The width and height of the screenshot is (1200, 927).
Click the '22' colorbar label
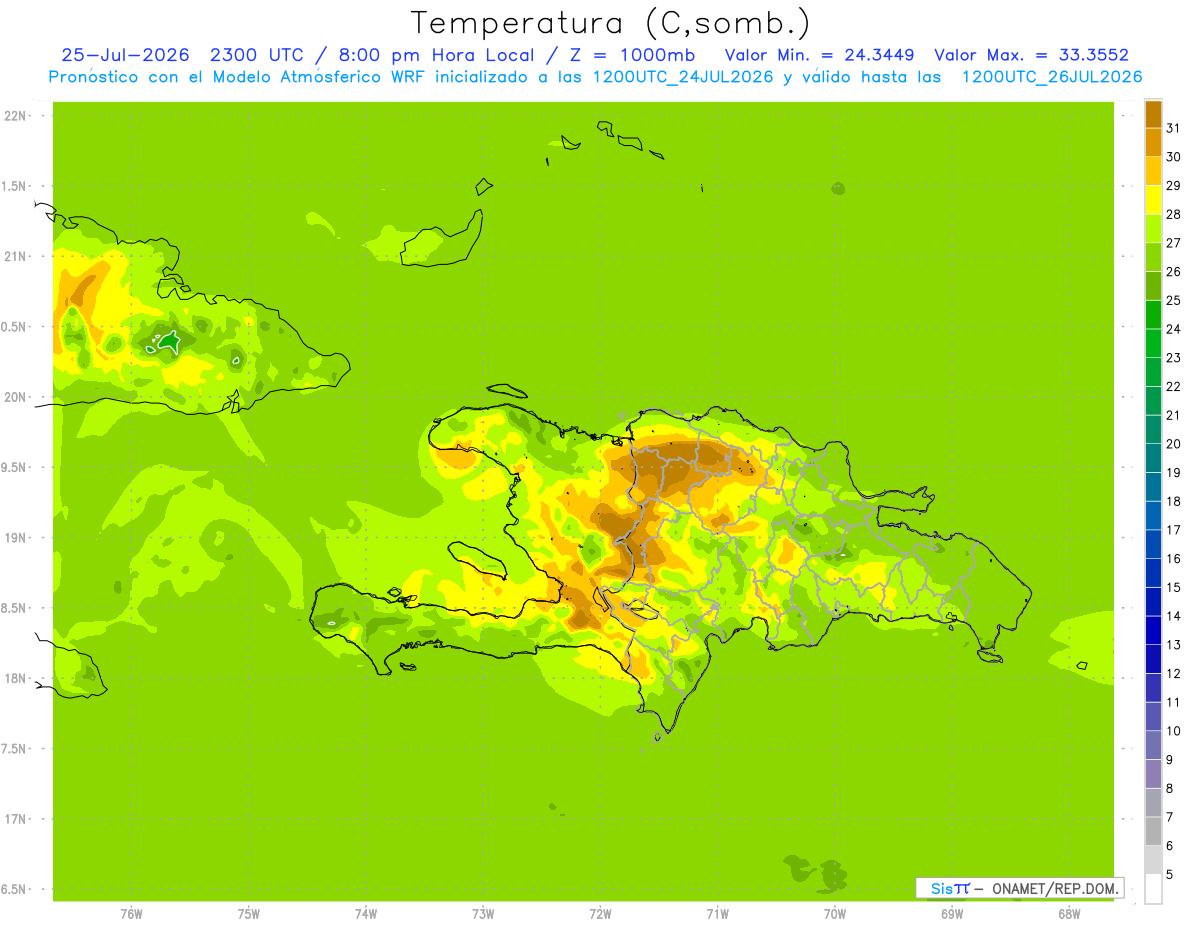pos(1173,386)
